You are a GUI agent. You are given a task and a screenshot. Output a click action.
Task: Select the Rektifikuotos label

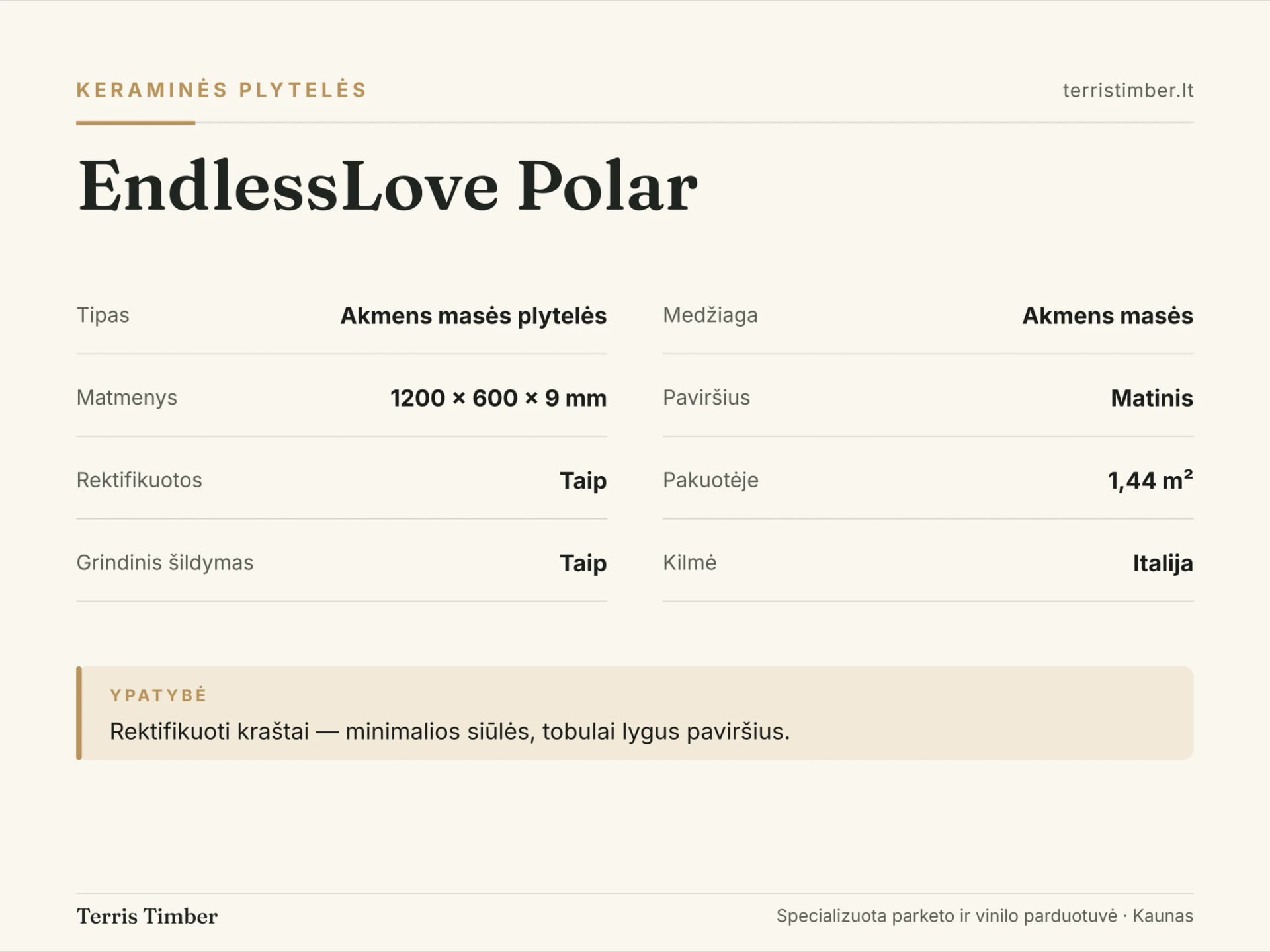[x=139, y=480]
